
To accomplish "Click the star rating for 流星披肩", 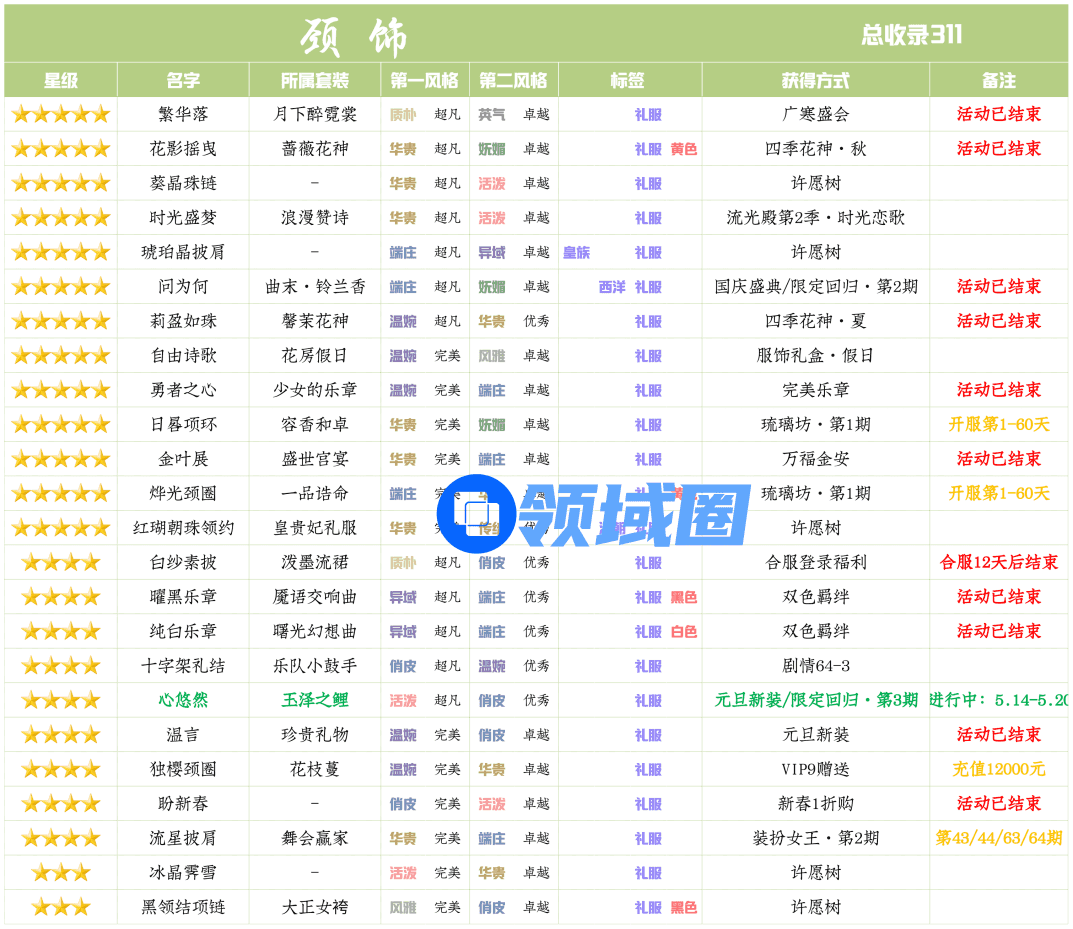I will coord(61,838).
